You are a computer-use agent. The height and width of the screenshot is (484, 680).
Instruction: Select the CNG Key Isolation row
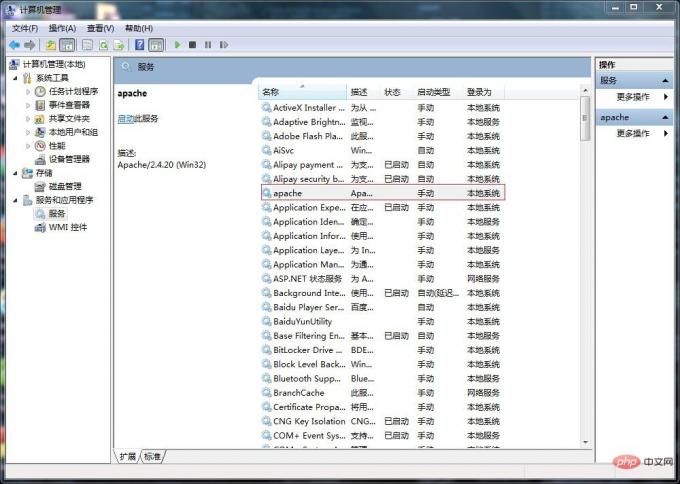point(382,421)
